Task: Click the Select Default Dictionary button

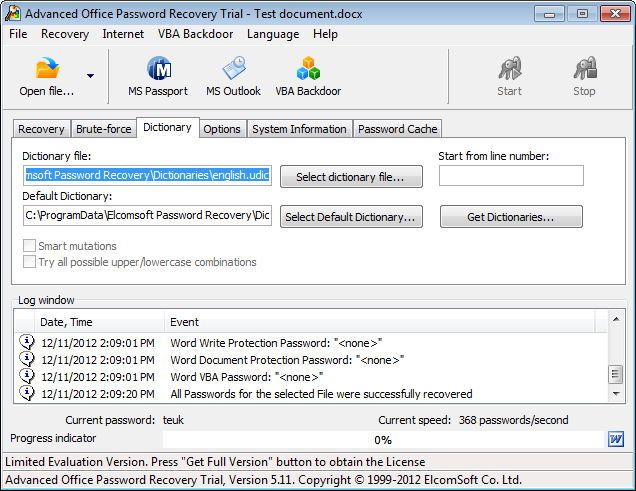Action: click(351, 217)
